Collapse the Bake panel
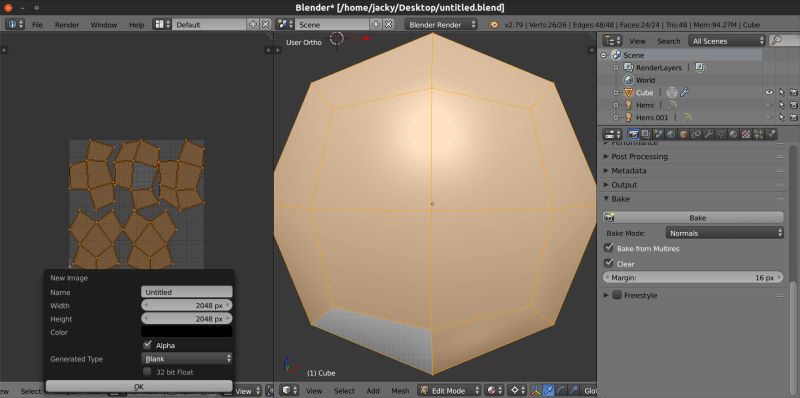 (606, 199)
